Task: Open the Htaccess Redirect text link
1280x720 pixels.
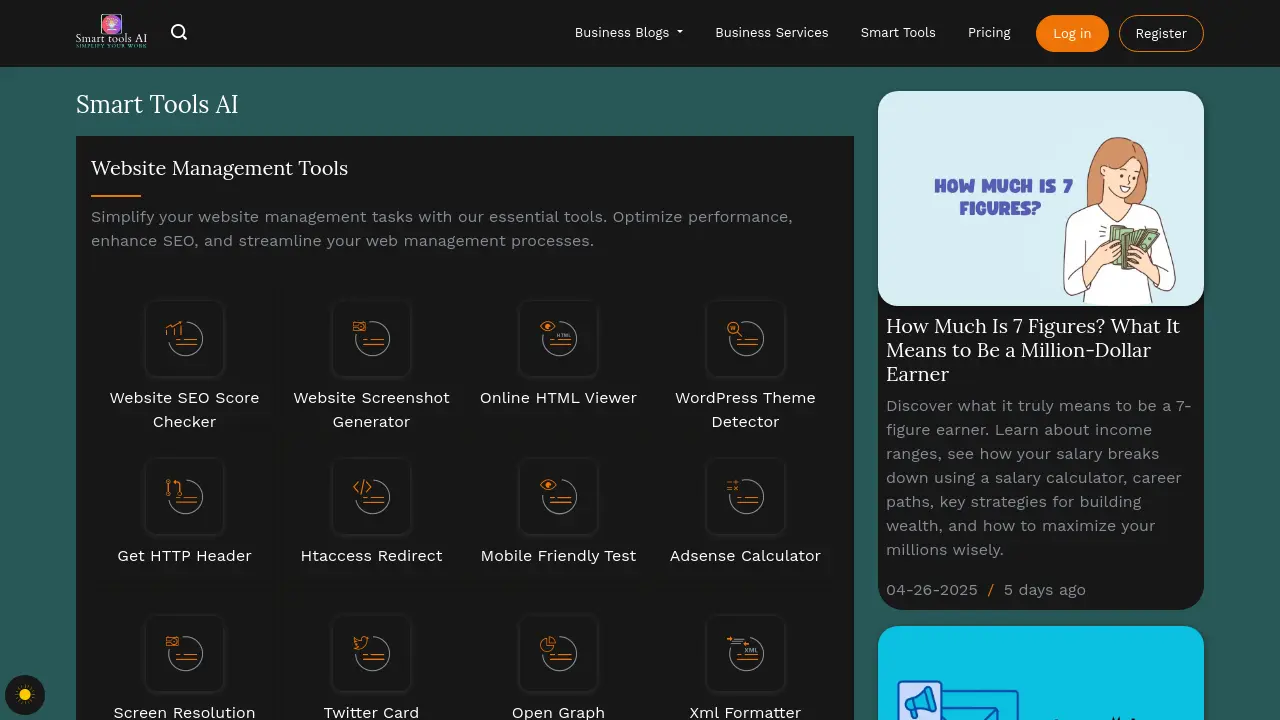Action: point(371,556)
